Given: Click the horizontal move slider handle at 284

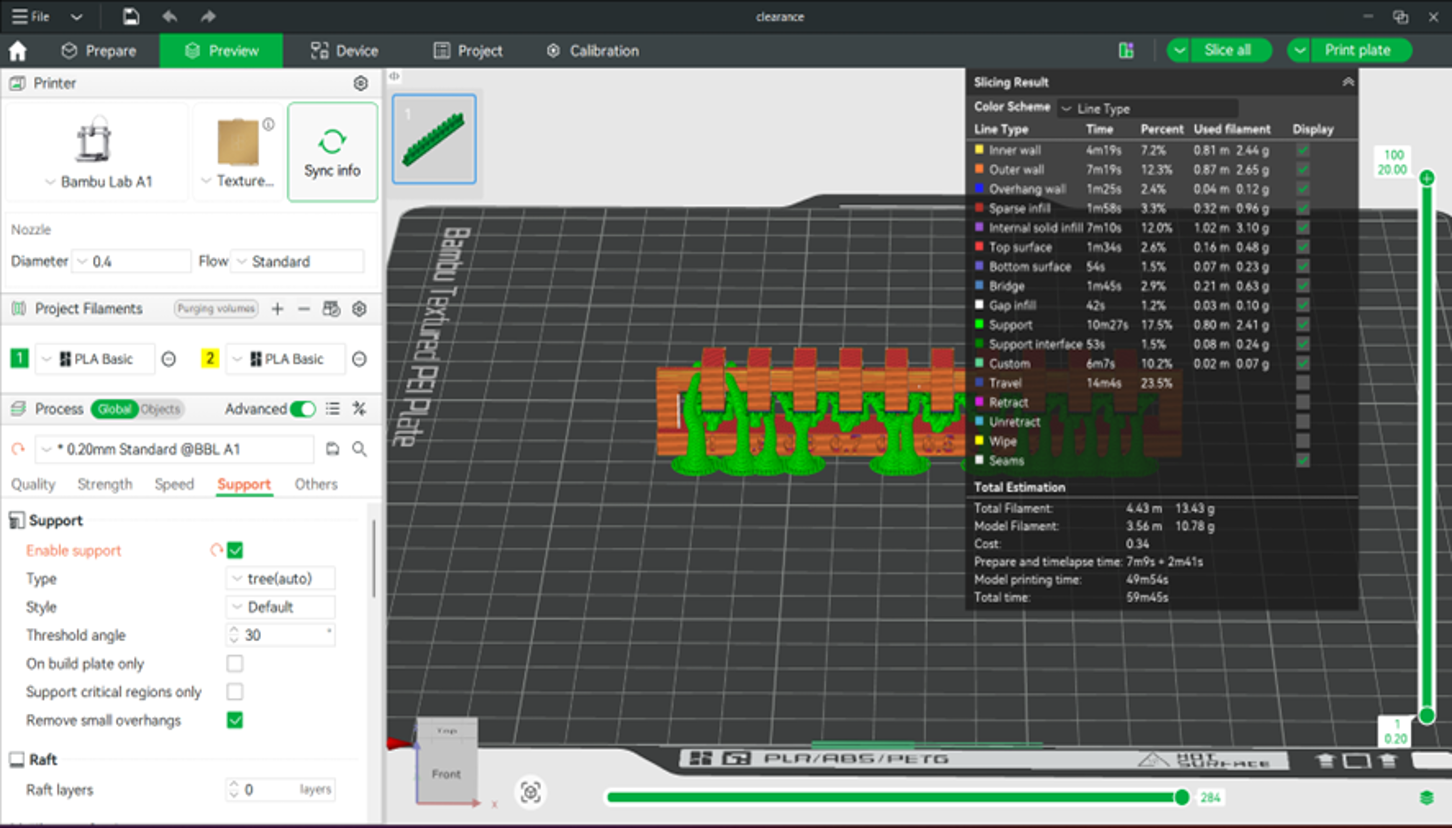Looking at the screenshot, I should coord(1182,797).
